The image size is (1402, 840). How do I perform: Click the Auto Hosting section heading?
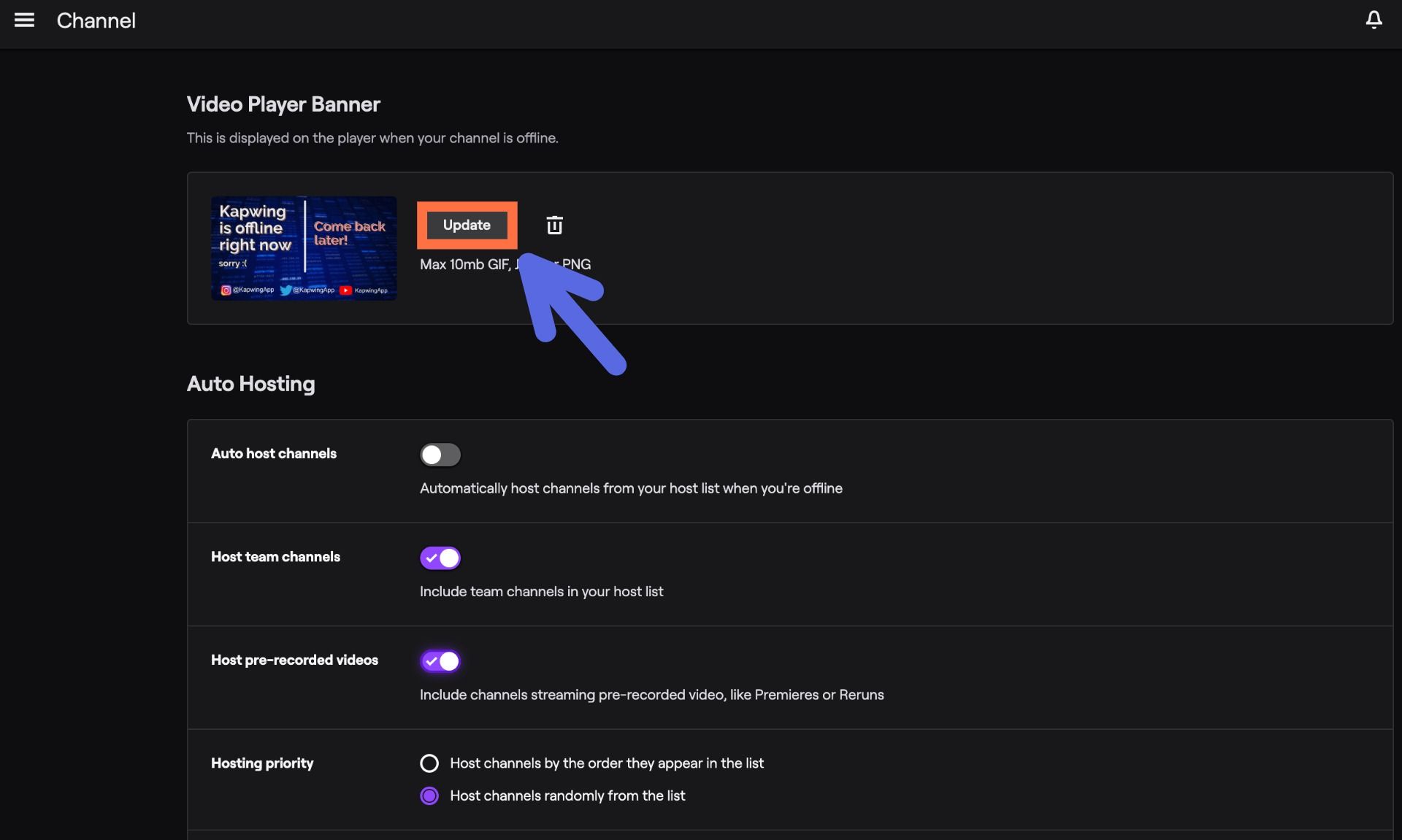[x=250, y=384]
